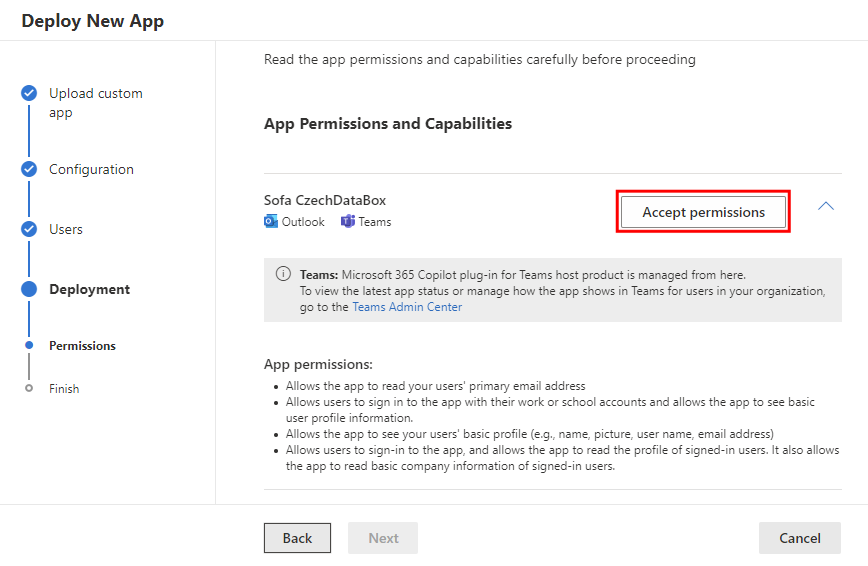Click the Sofa CzechDataBox app name
868x566 pixels.
[325, 200]
